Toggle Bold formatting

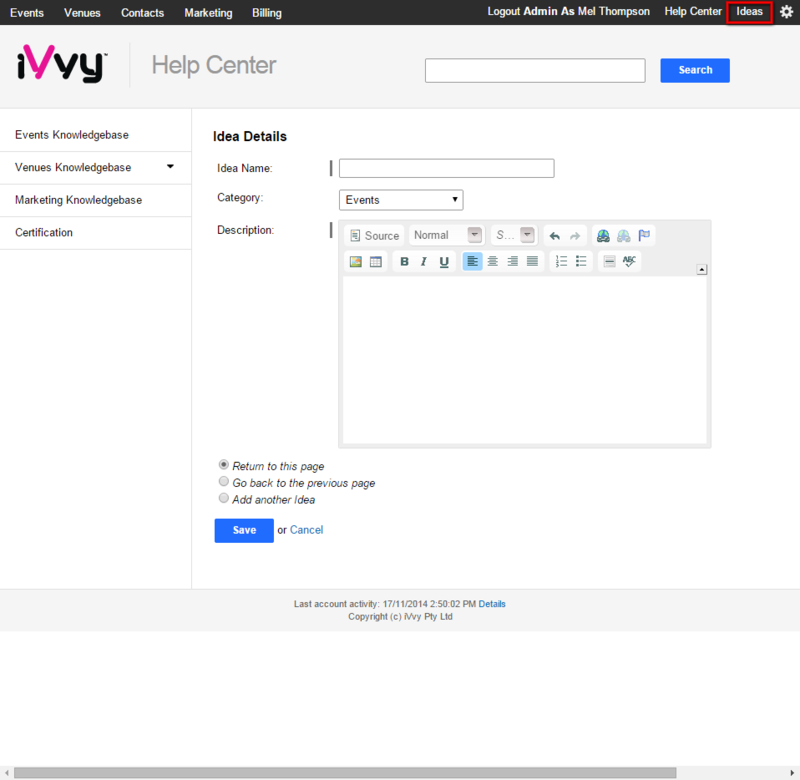coord(404,262)
